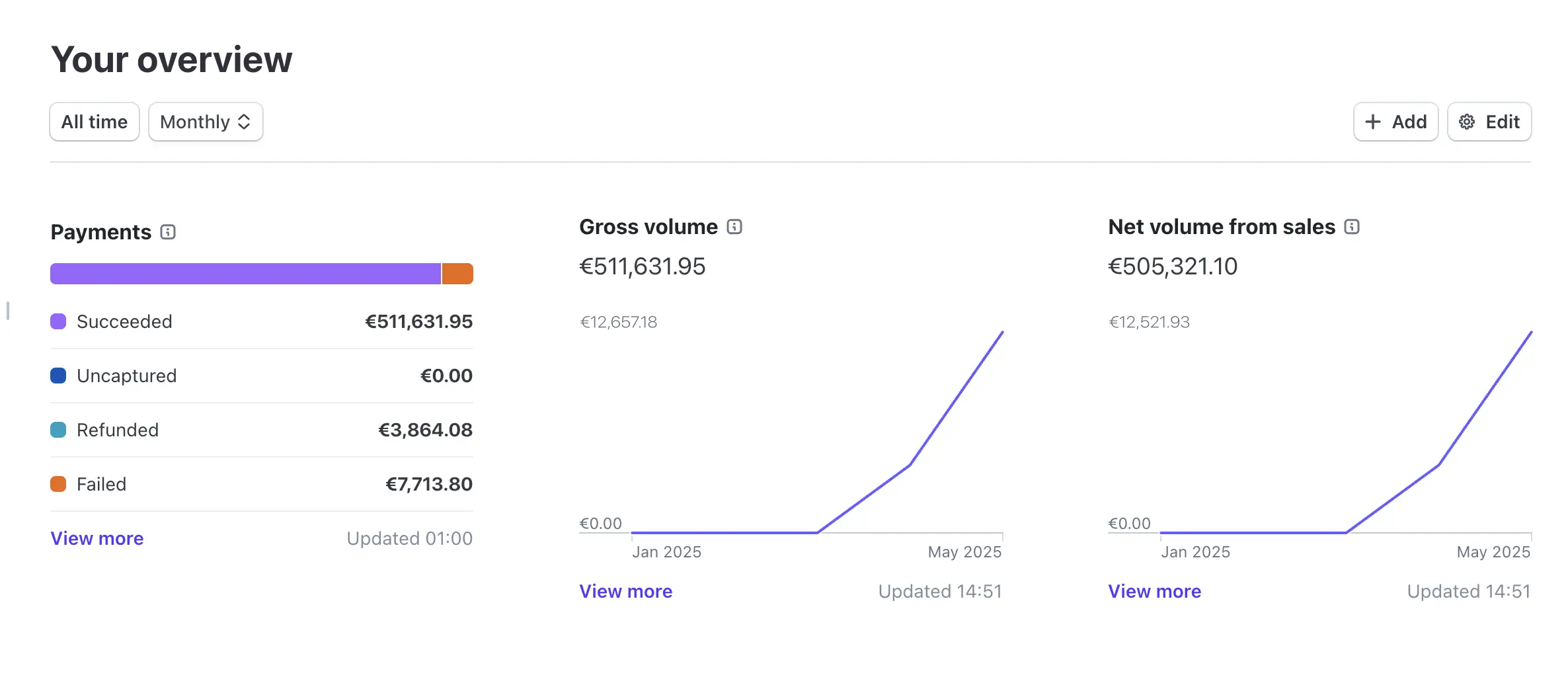The height and width of the screenshot is (681, 1568).
Task: Click the Add button
Action: [x=1396, y=122]
